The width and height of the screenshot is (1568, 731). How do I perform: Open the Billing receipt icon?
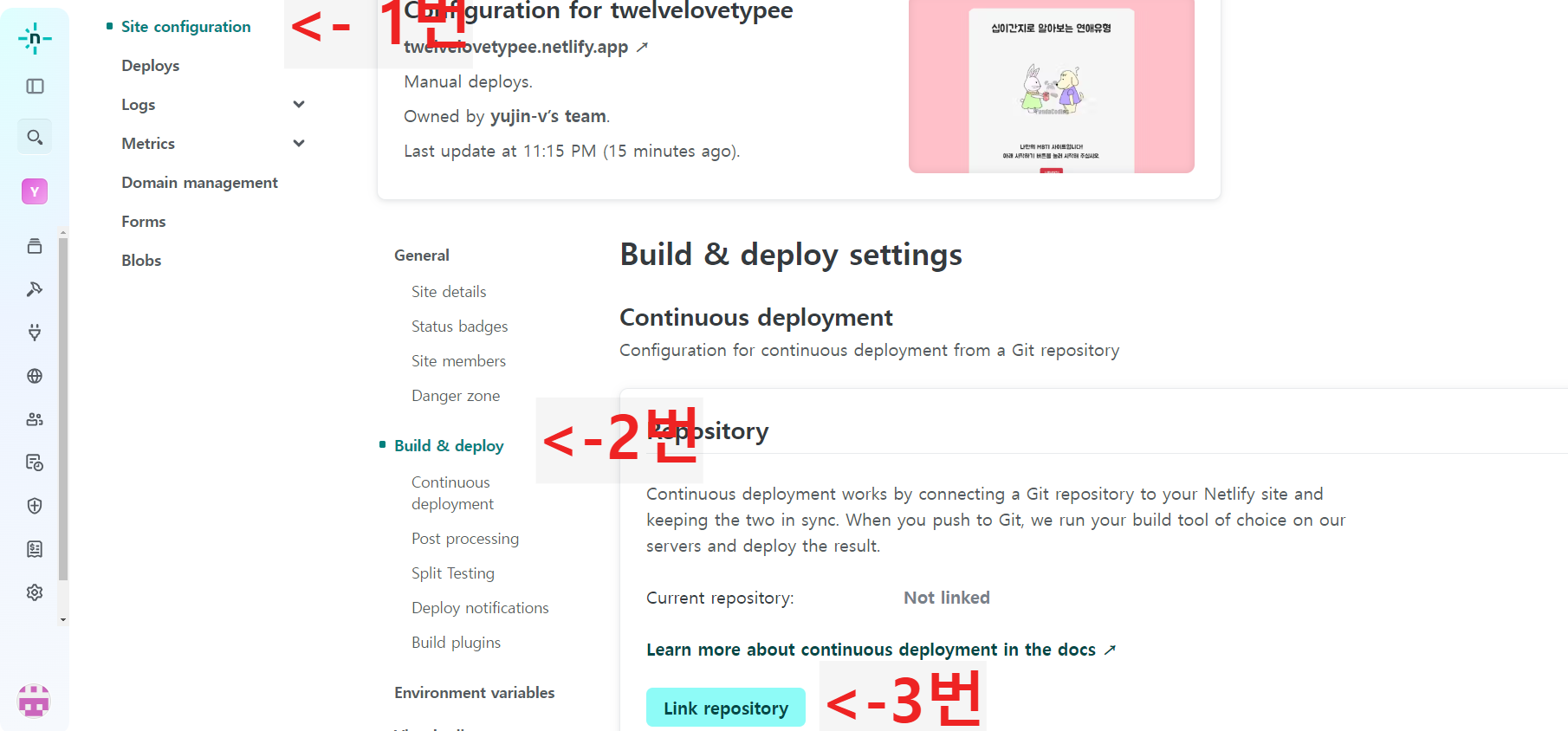(x=35, y=549)
